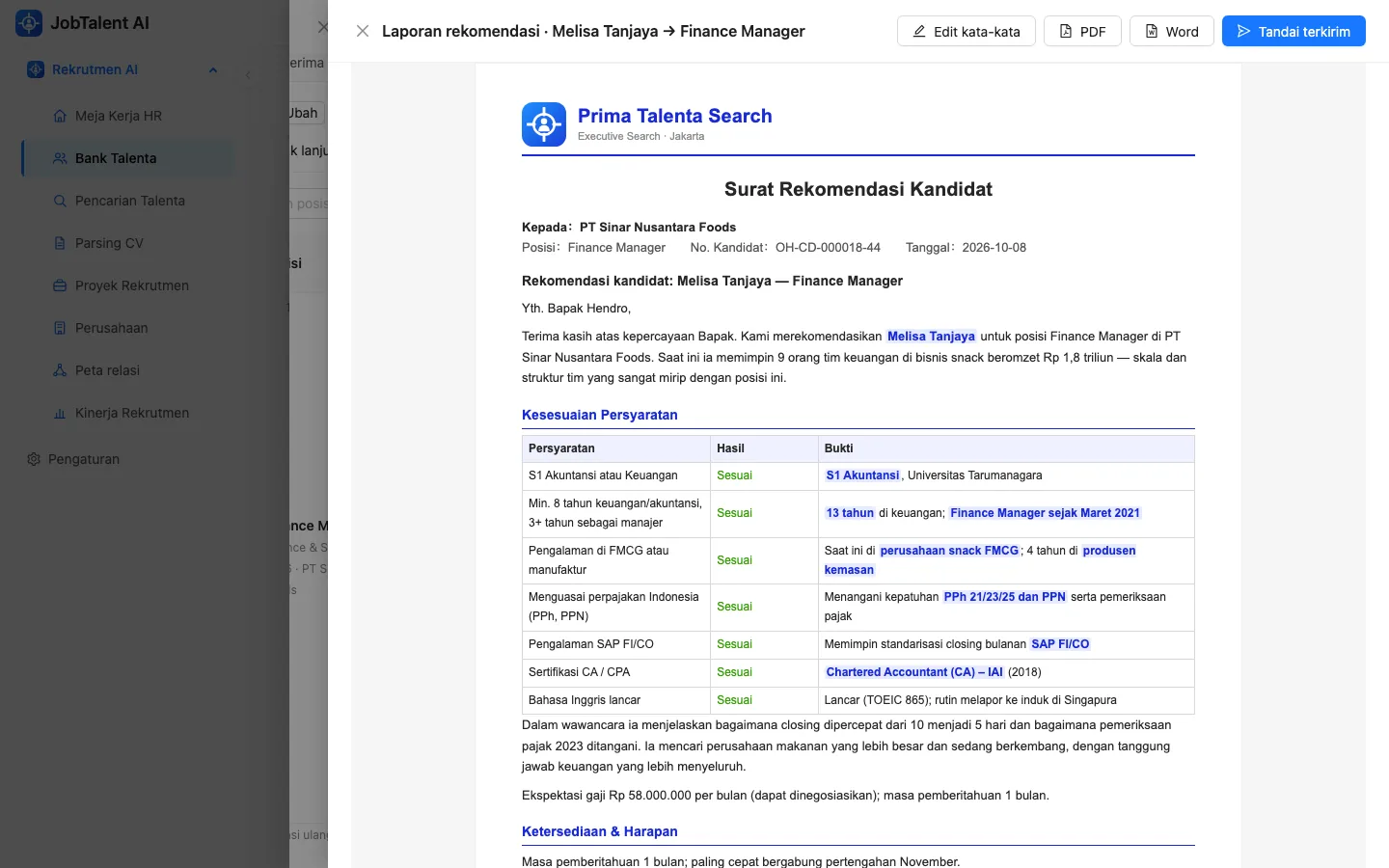This screenshot has height=868, width=1389.
Task: Click the JobTalent AI logo icon
Action: point(29,23)
